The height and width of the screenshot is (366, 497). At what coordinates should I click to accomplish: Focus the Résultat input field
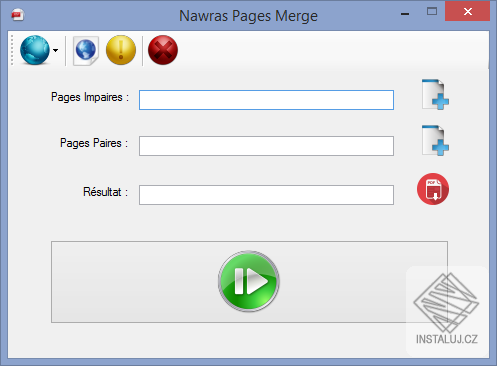coord(266,195)
